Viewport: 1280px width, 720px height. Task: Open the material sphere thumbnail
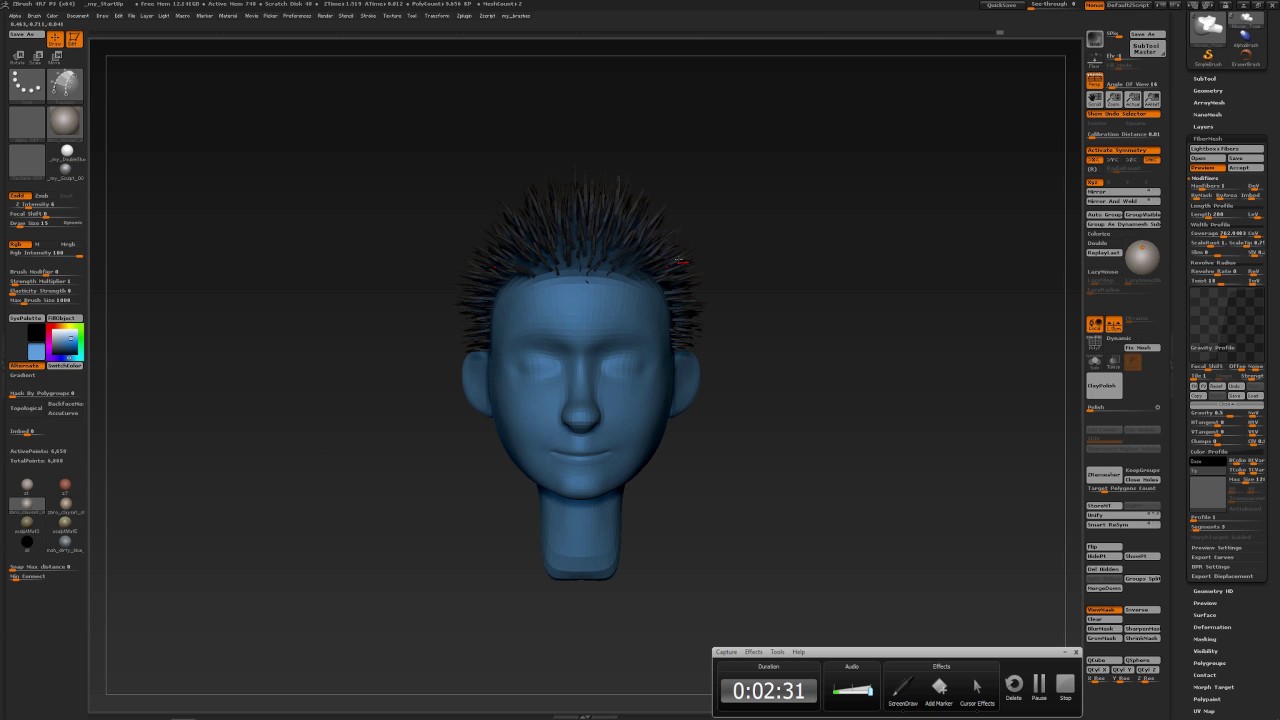64,122
